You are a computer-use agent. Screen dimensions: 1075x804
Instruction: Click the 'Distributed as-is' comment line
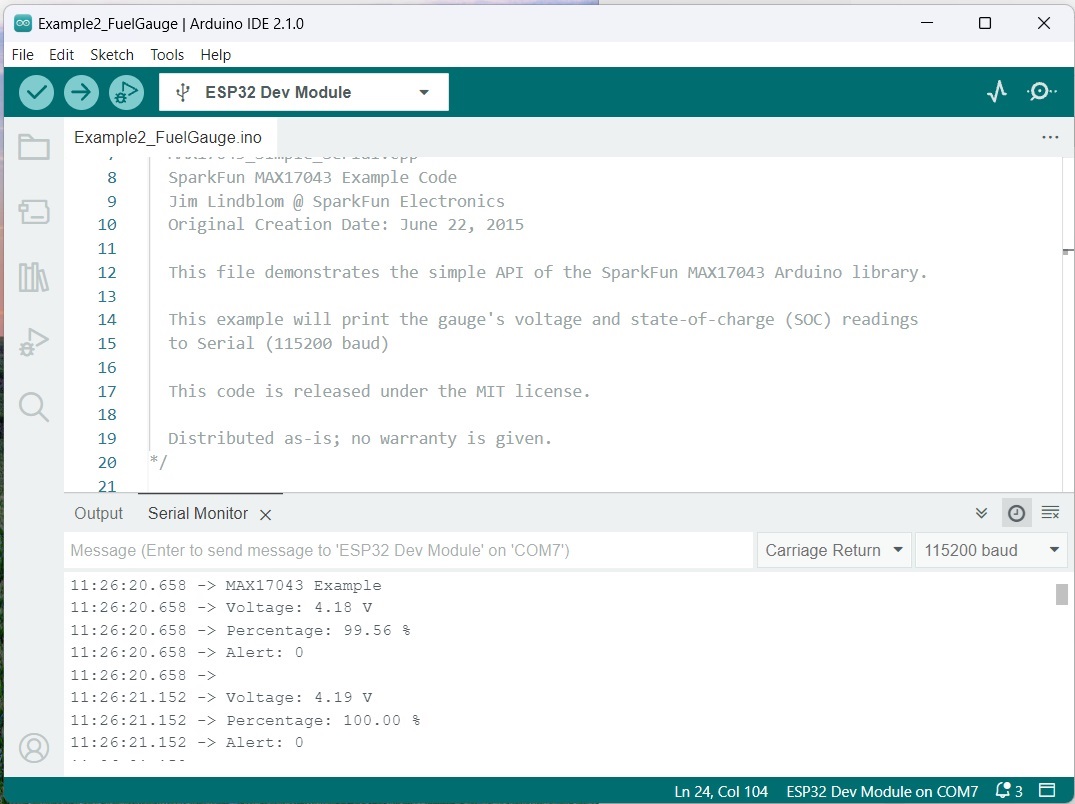[x=360, y=439]
